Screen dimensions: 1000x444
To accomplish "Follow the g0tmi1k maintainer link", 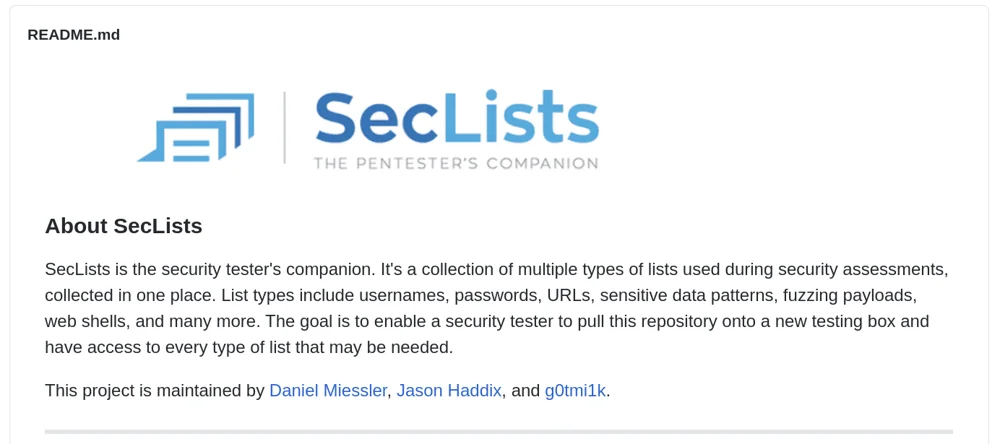I will (x=575, y=391).
